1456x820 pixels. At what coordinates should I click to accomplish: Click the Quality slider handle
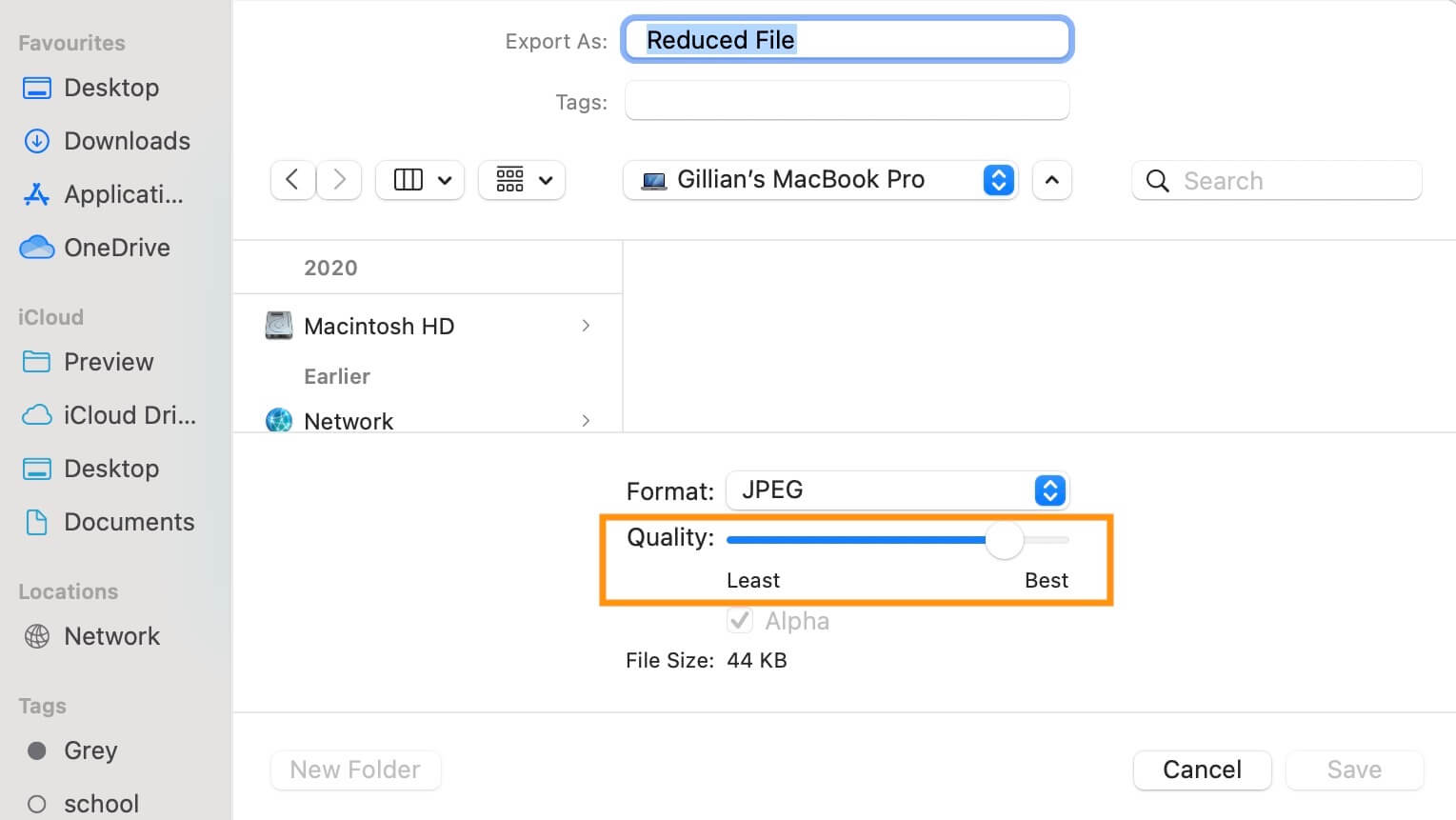[1004, 540]
